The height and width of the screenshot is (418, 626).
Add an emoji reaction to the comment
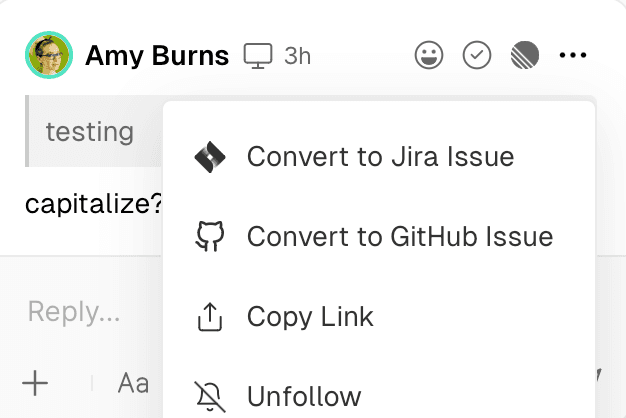point(429,55)
